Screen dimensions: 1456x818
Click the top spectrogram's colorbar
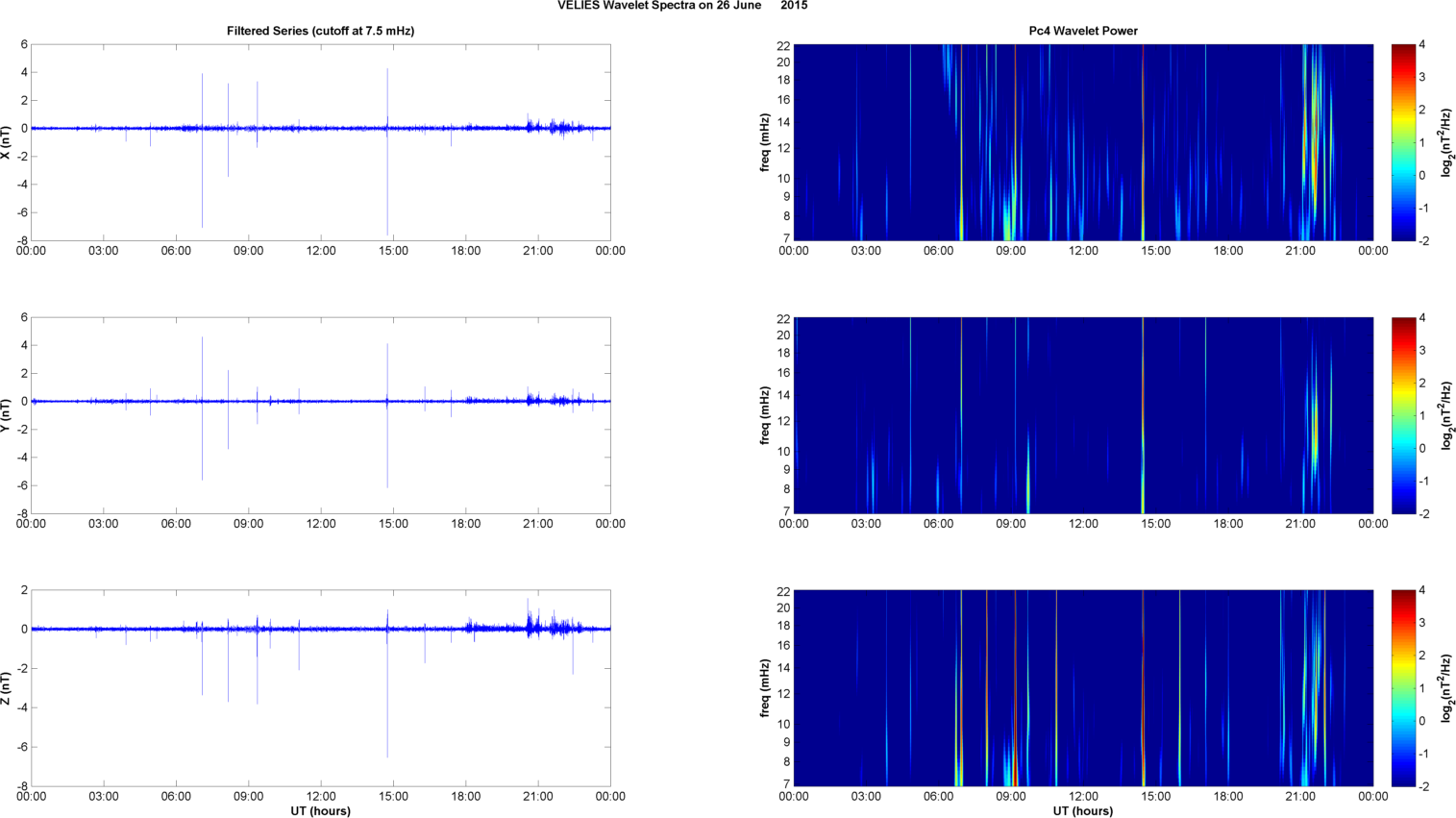1403,142
